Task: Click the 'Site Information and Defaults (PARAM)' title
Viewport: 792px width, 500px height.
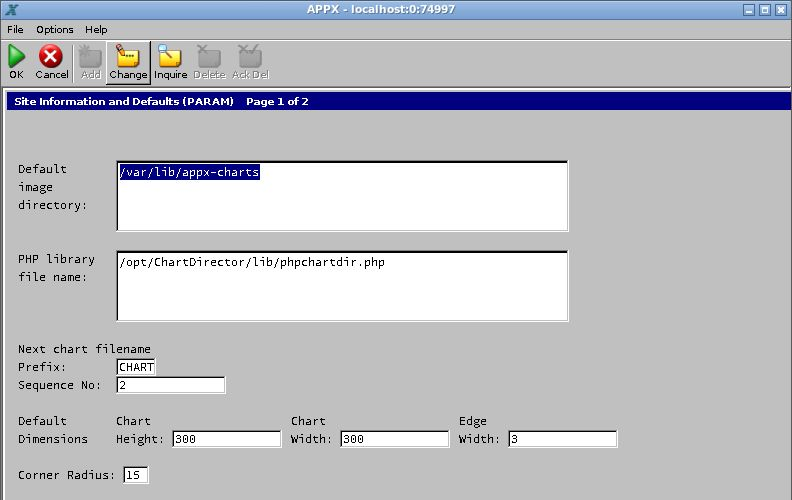Action: [124, 102]
